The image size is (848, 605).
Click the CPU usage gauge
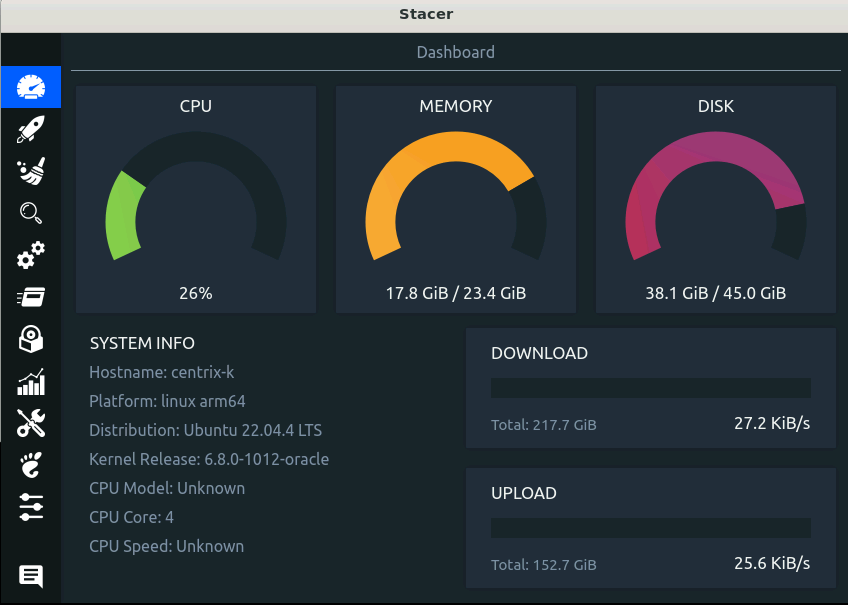pos(196,197)
